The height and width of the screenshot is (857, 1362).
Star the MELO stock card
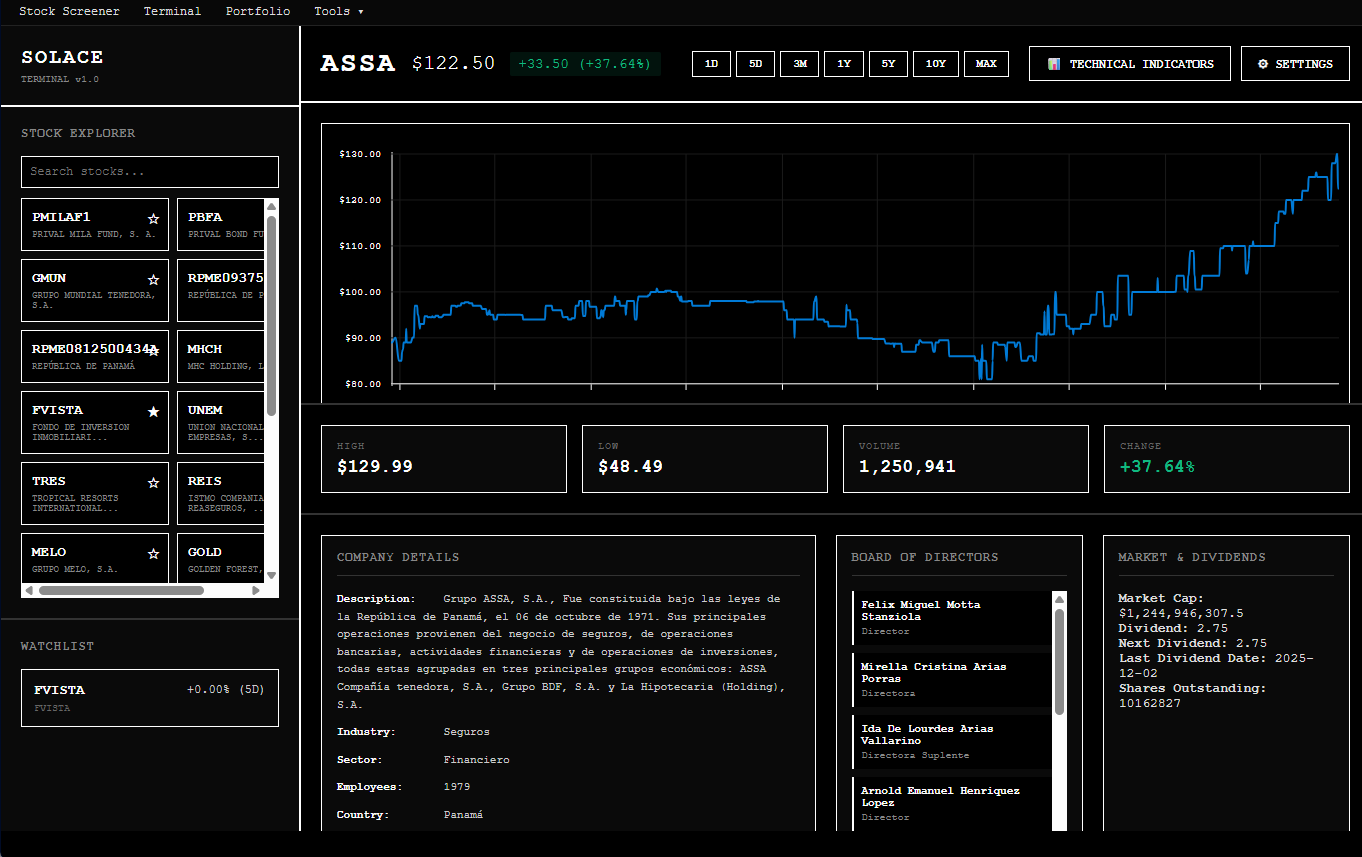(154, 552)
